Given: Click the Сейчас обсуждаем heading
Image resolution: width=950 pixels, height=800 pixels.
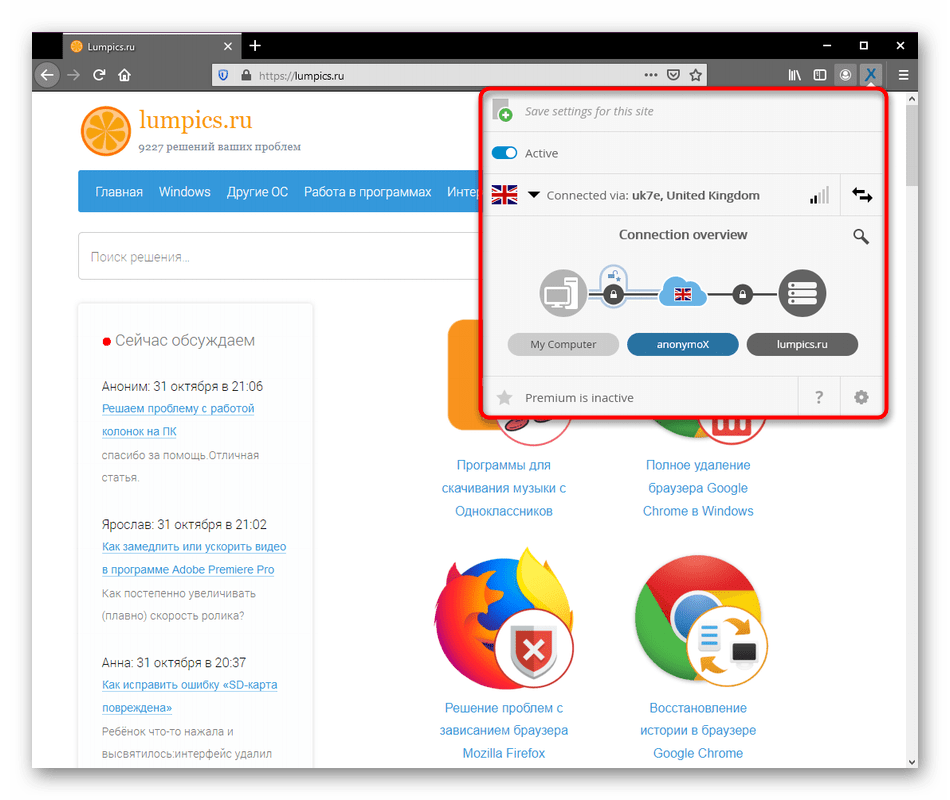Looking at the screenshot, I should [x=185, y=341].
